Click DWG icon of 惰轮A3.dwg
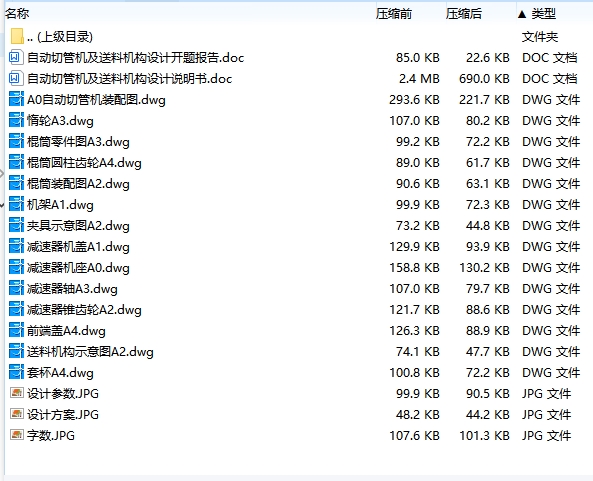Viewport: 593px width, 481px height. pyautogui.click(x=16, y=121)
